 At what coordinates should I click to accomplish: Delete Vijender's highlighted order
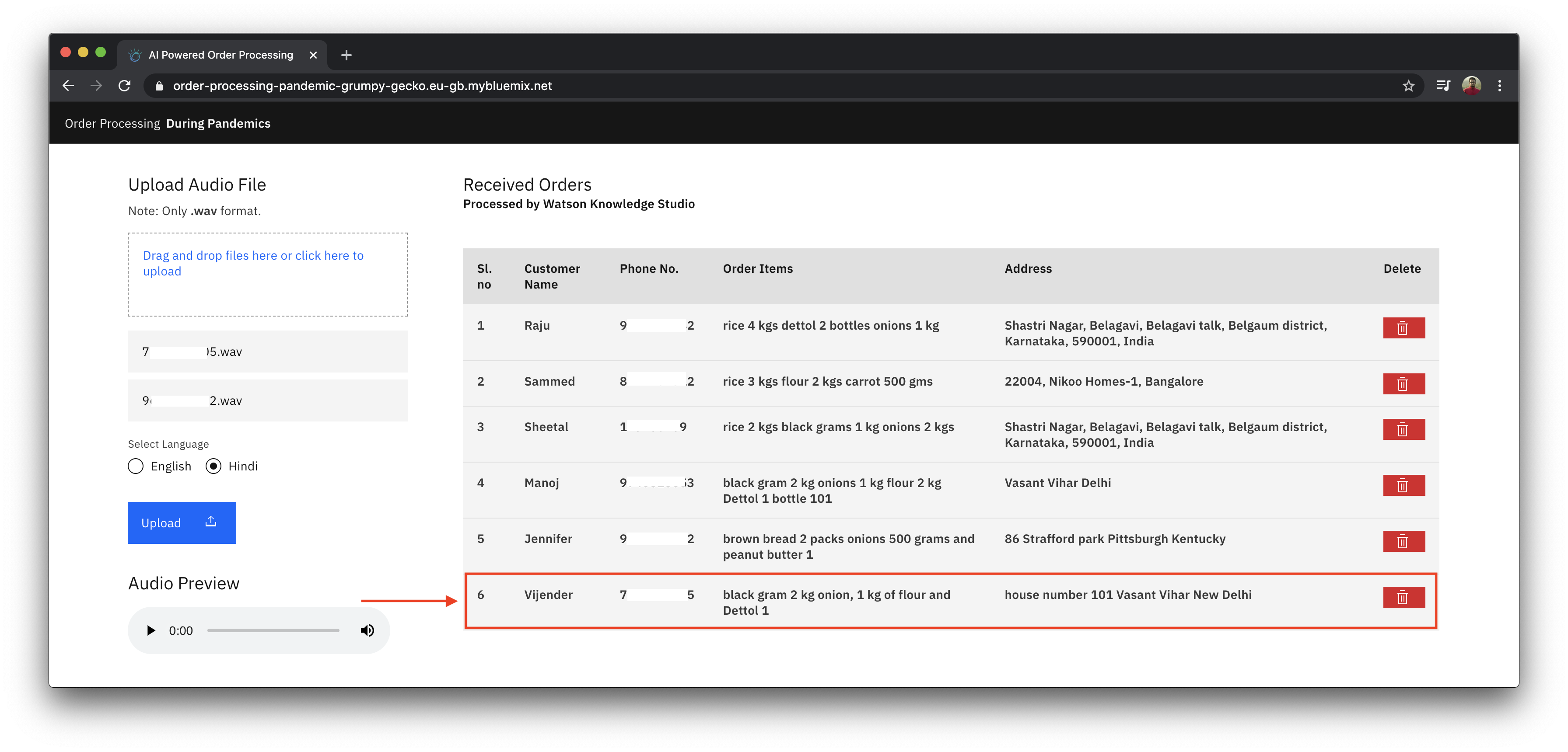[x=1403, y=598]
